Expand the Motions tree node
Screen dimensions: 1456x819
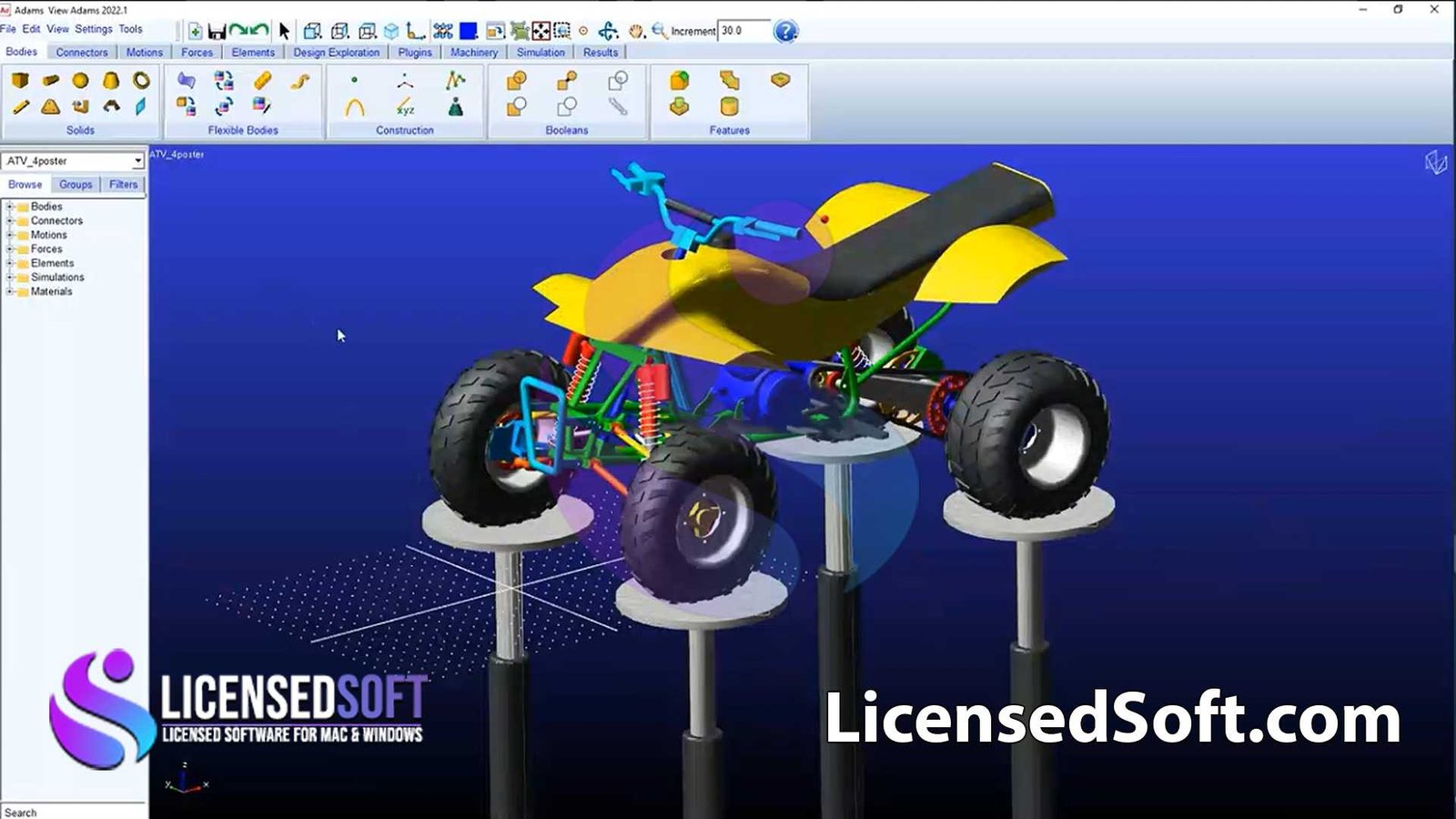[x=10, y=235]
